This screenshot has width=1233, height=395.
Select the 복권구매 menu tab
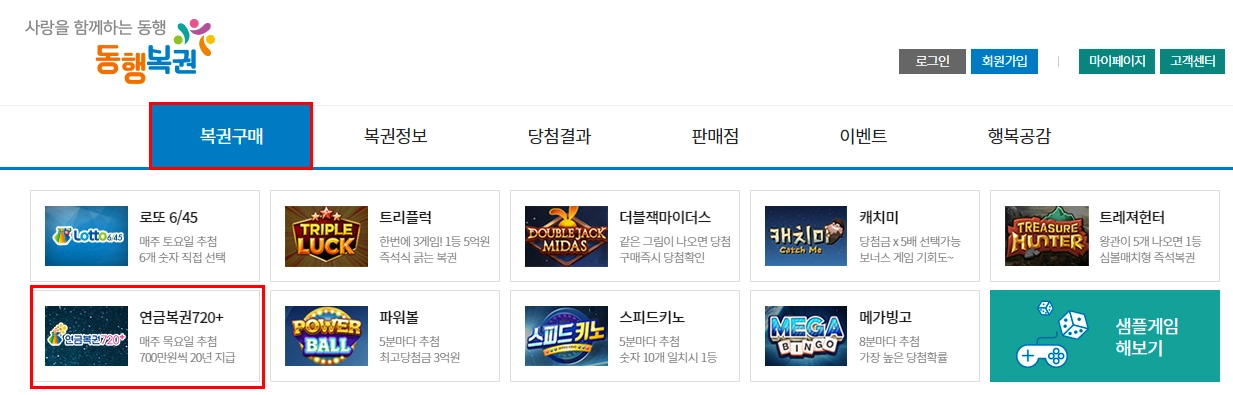pyautogui.click(x=231, y=136)
